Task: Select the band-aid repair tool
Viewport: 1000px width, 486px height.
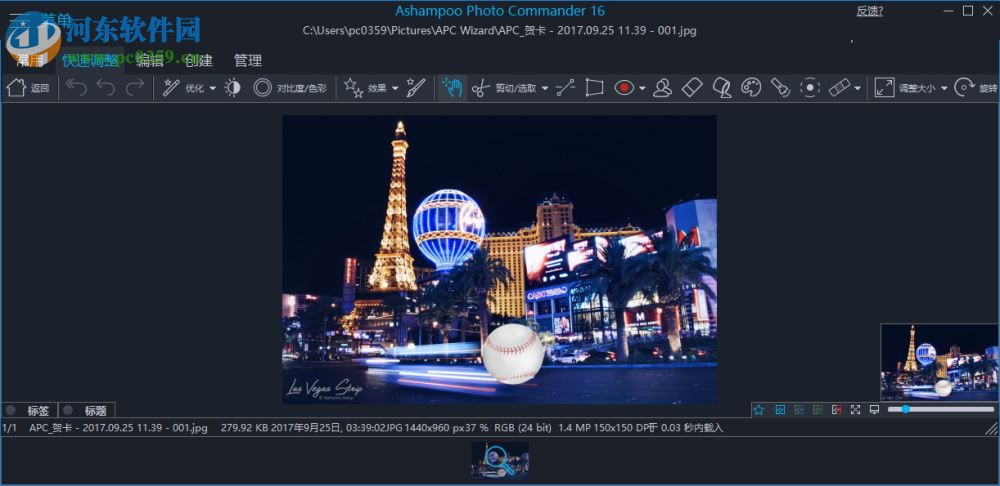Action: pyautogui.click(x=839, y=88)
